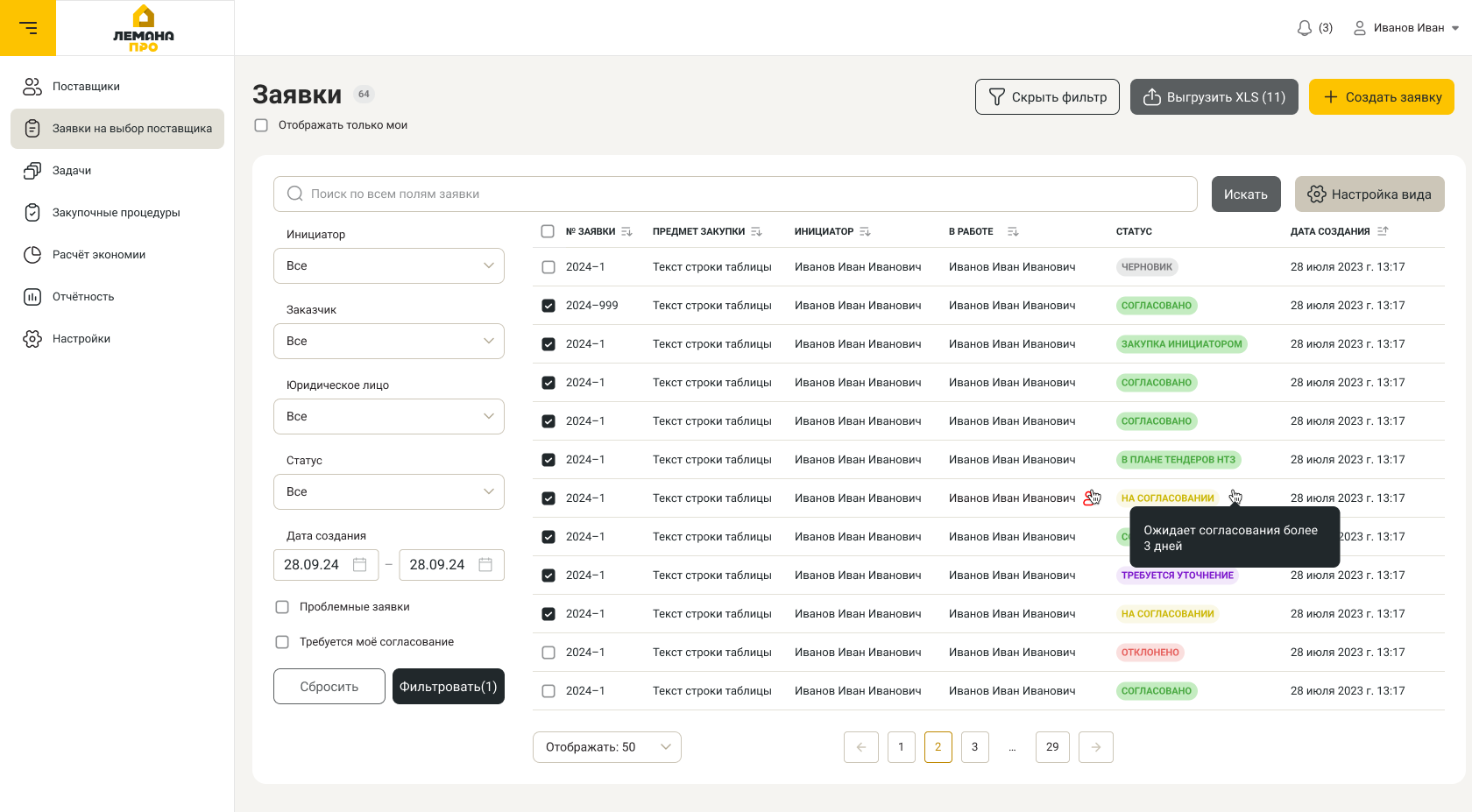Go to page 29
1472x812 pixels.
pyautogui.click(x=1052, y=747)
